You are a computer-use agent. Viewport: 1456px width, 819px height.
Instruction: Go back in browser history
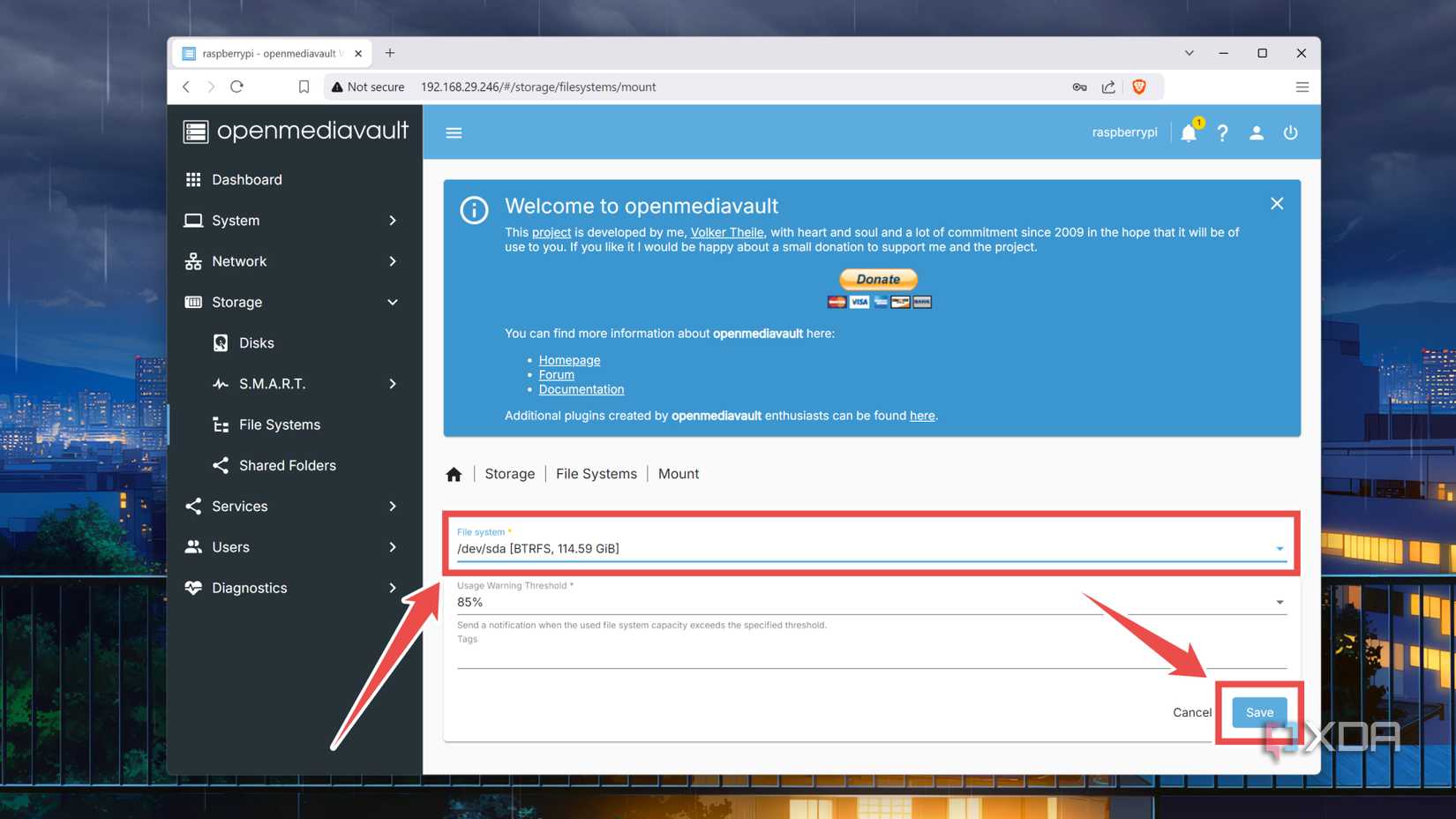(186, 86)
